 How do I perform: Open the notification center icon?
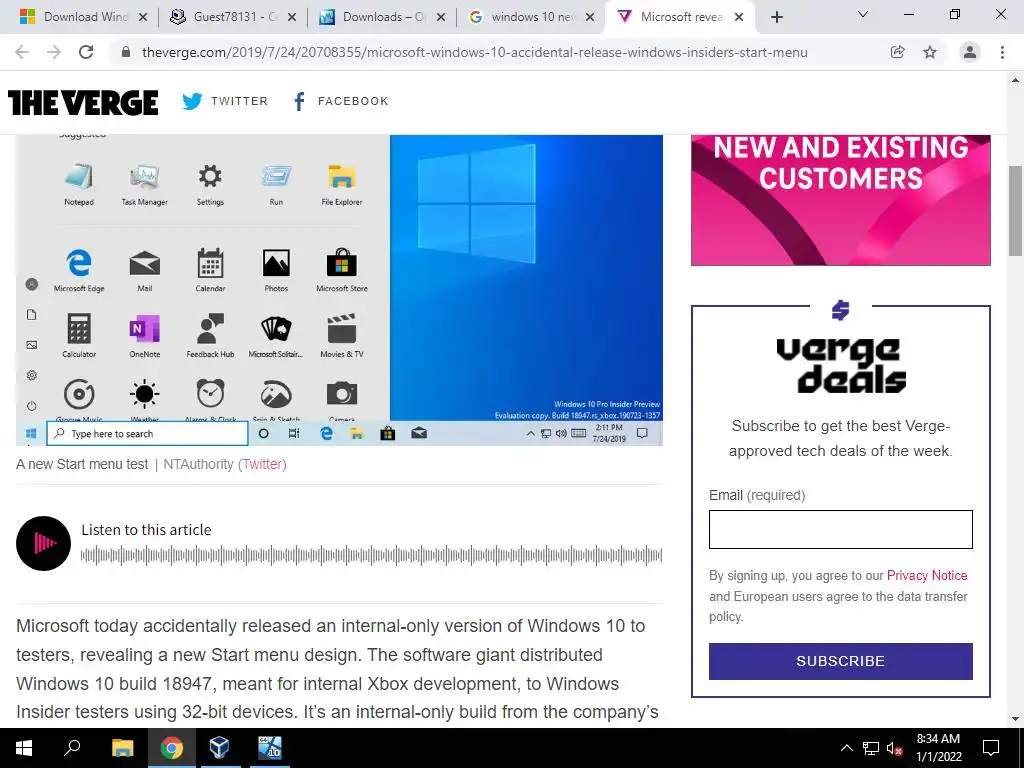pyautogui.click(x=991, y=748)
